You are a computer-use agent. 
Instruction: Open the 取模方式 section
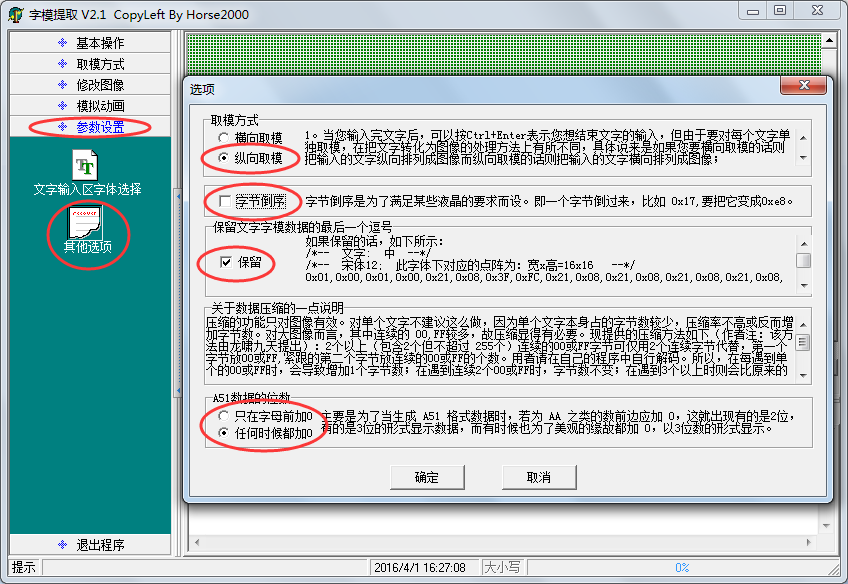click(x=89, y=64)
